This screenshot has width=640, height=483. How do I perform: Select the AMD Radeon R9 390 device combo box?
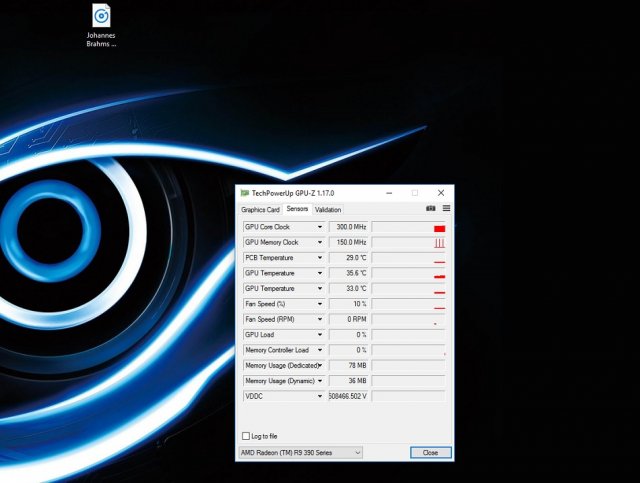[x=300, y=453]
